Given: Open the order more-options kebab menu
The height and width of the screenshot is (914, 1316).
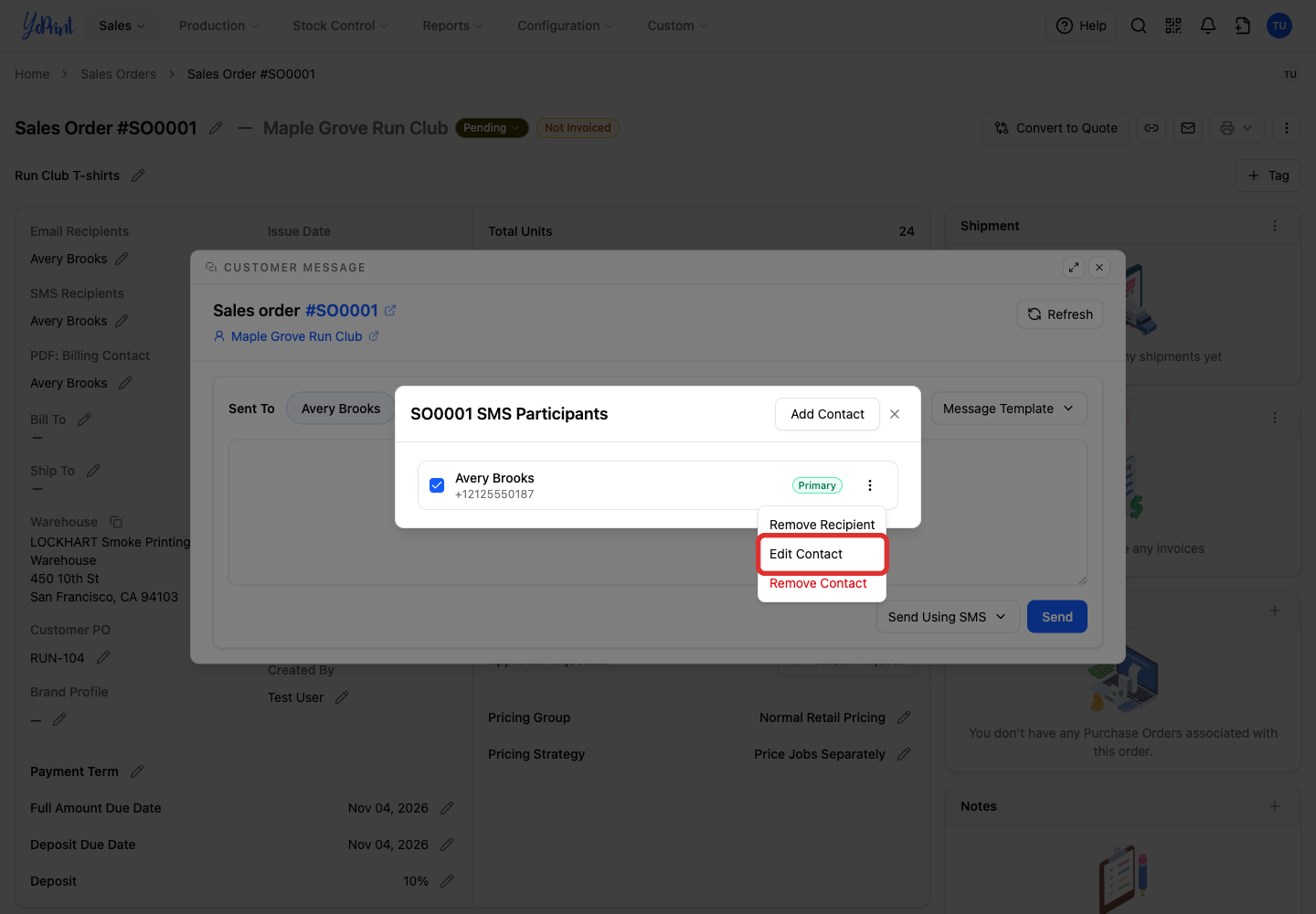Looking at the screenshot, I should 1287,128.
